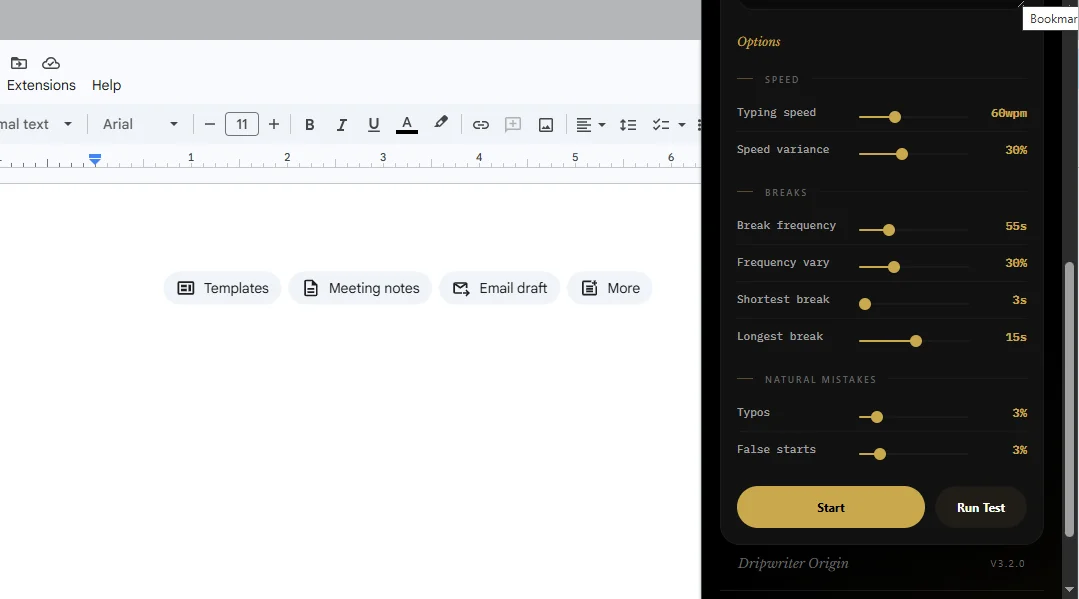Click the add comment icon
This screenshot has width=1079, height=599.
point(513,125)
